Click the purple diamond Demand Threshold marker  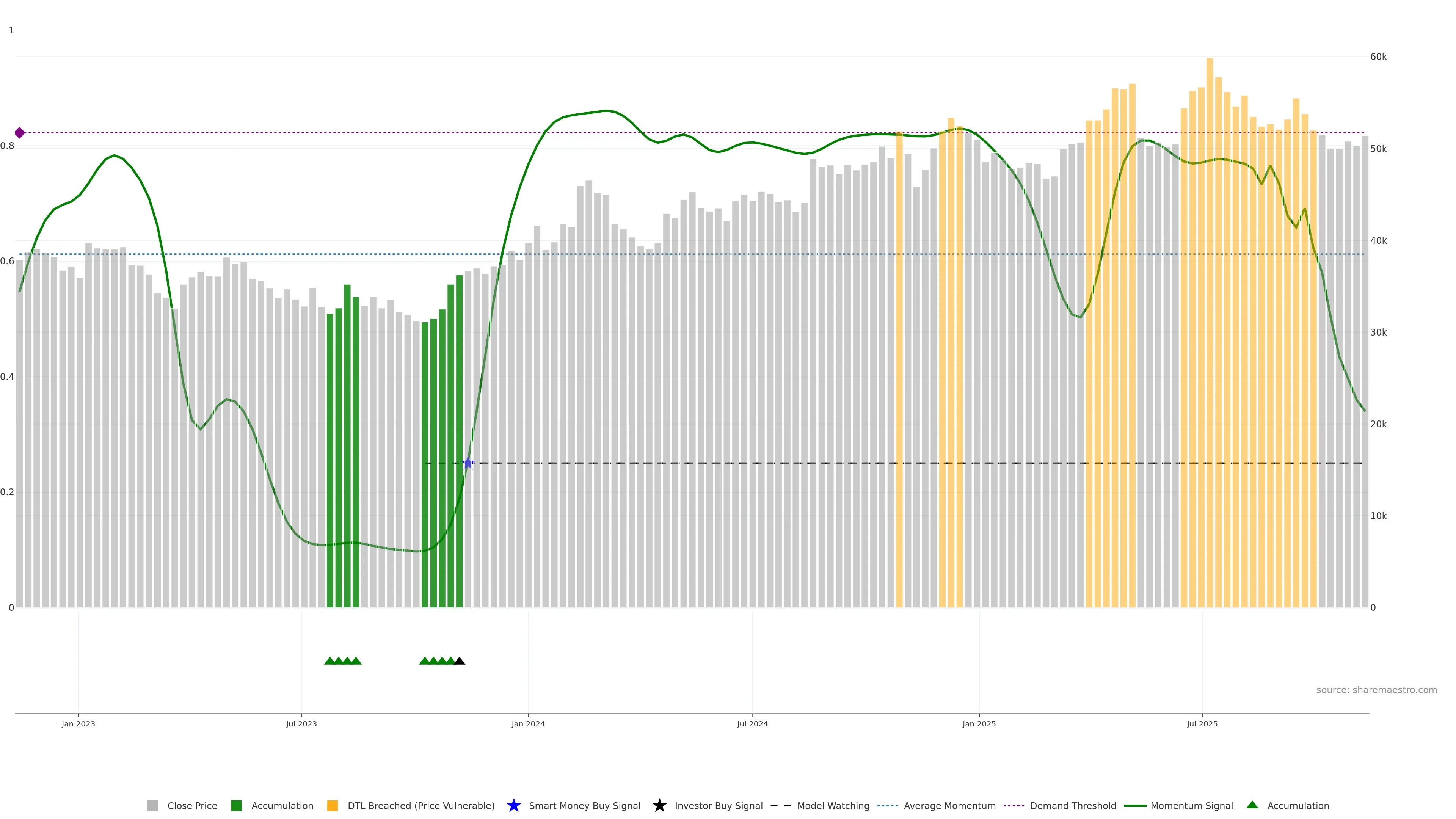click(20, 133)
